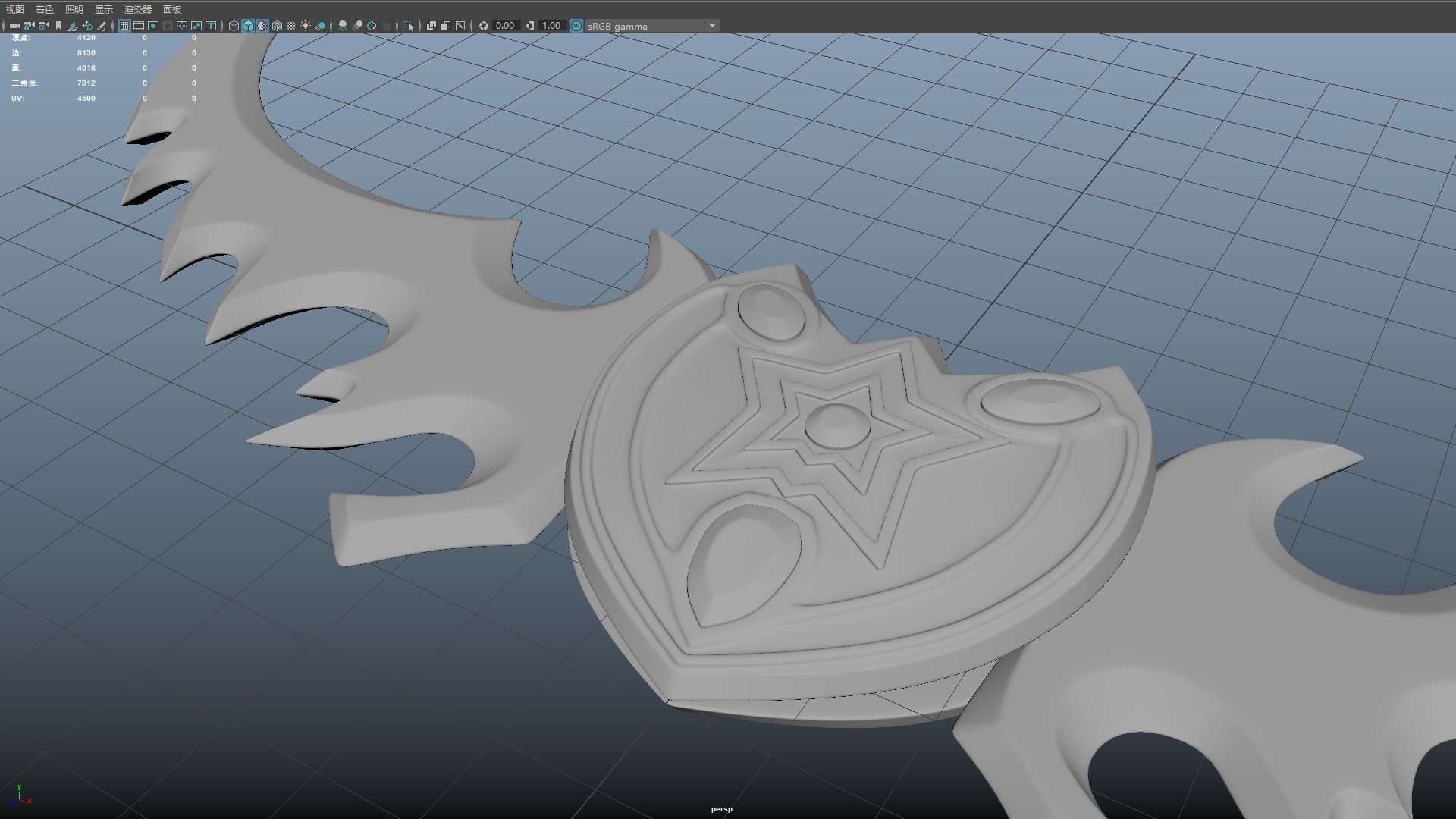Click the isolate select icon
The width and height of the screenshot is (1456, 819).
pyautogui.click(x=409, y=26)
